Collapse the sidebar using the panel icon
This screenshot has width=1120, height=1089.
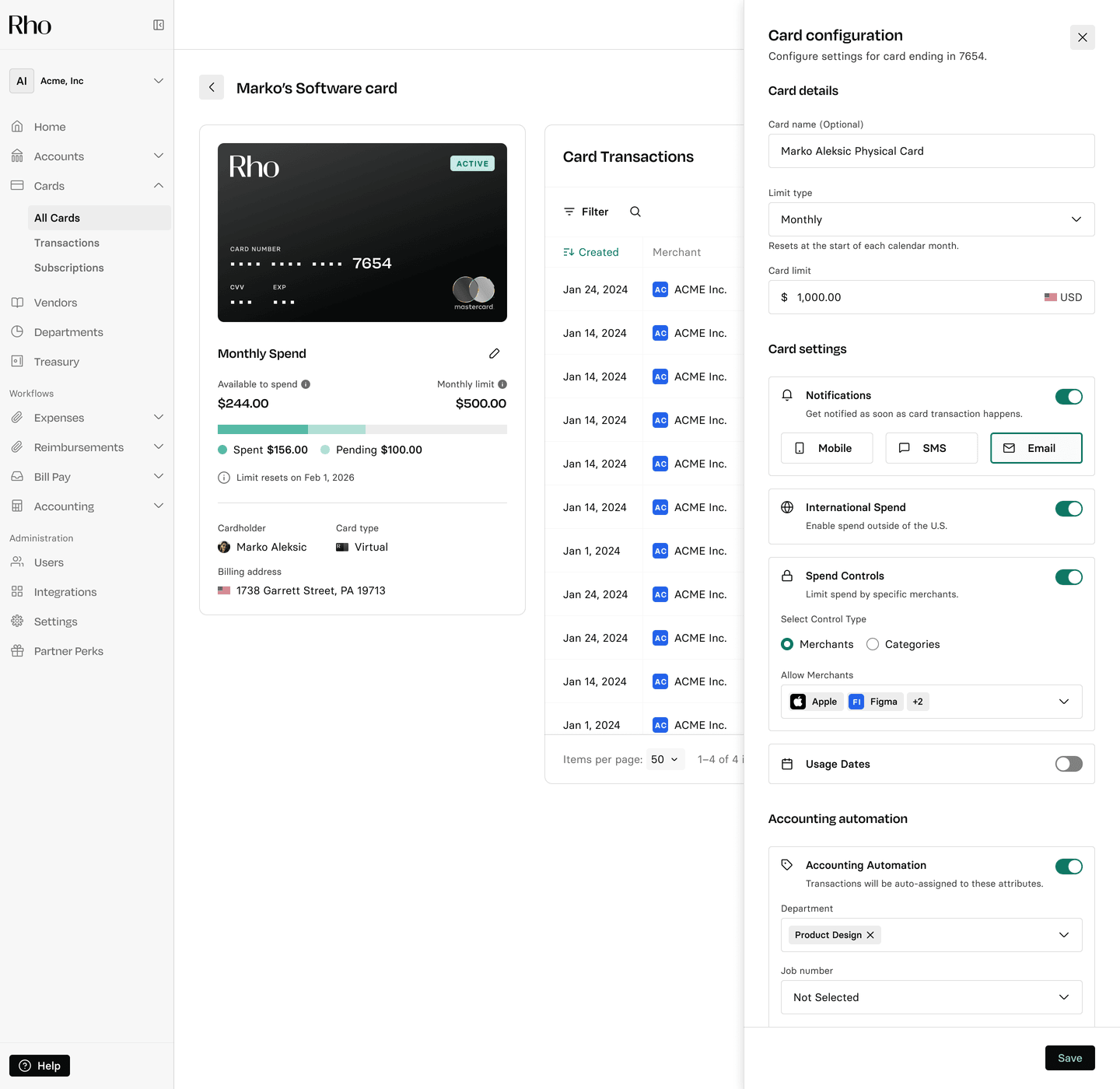pyautogui.click(x=159, y=25)
